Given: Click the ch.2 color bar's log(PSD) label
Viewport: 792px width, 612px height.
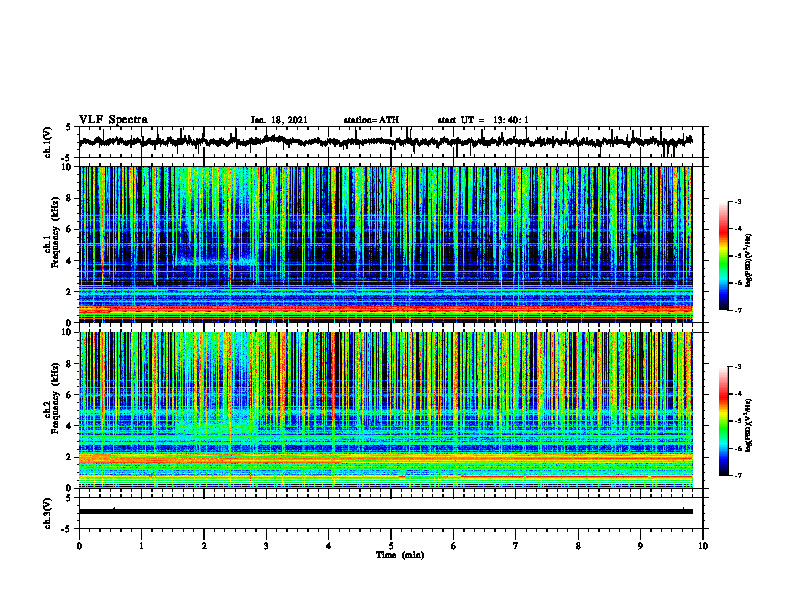Looking at the screenshot, I should click(x=750, y=425).
